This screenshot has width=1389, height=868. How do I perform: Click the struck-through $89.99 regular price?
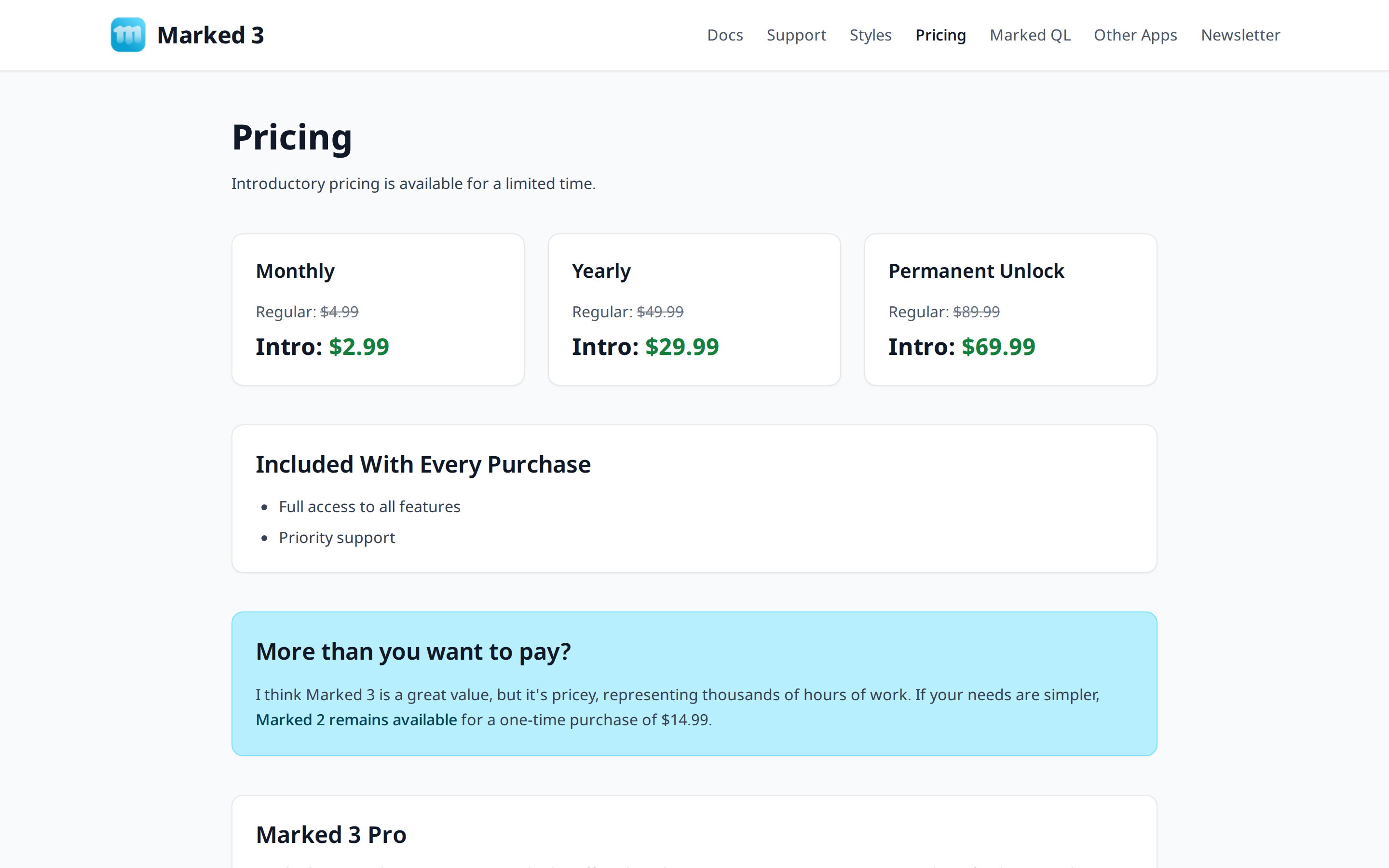pyautogui.click(x=976, y=312)
